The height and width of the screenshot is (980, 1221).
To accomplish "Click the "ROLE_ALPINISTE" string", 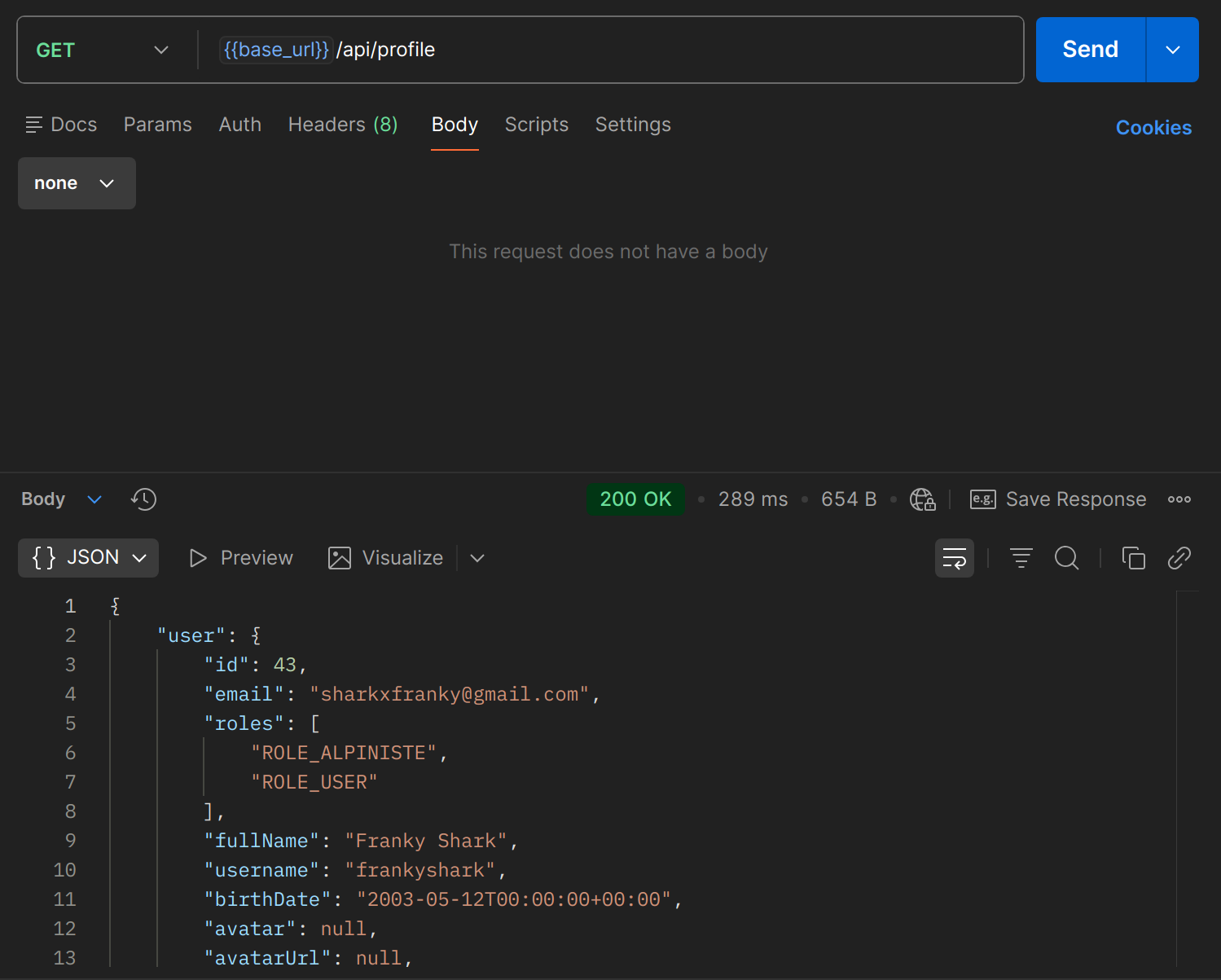I will tap(344, 753).
